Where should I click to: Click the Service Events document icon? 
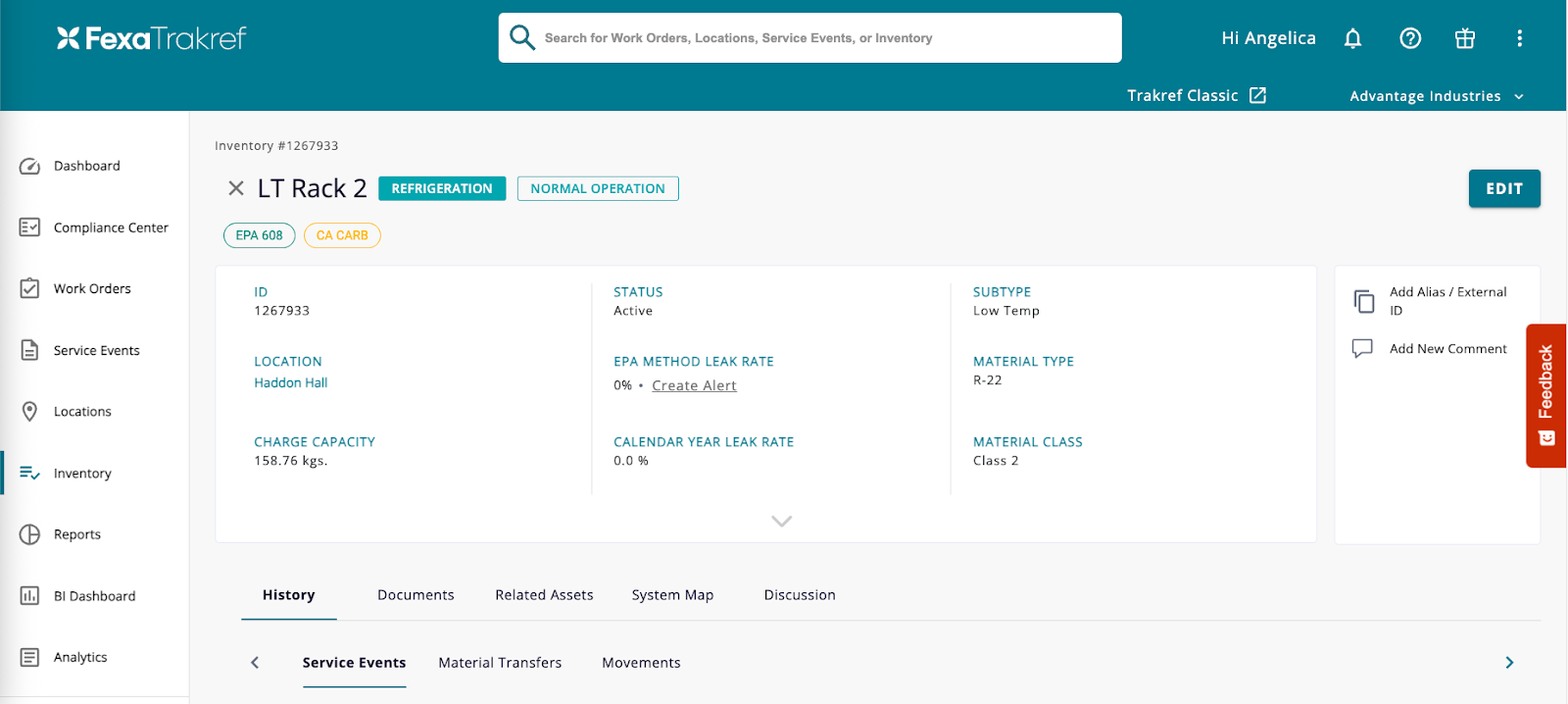click(29, 350)
